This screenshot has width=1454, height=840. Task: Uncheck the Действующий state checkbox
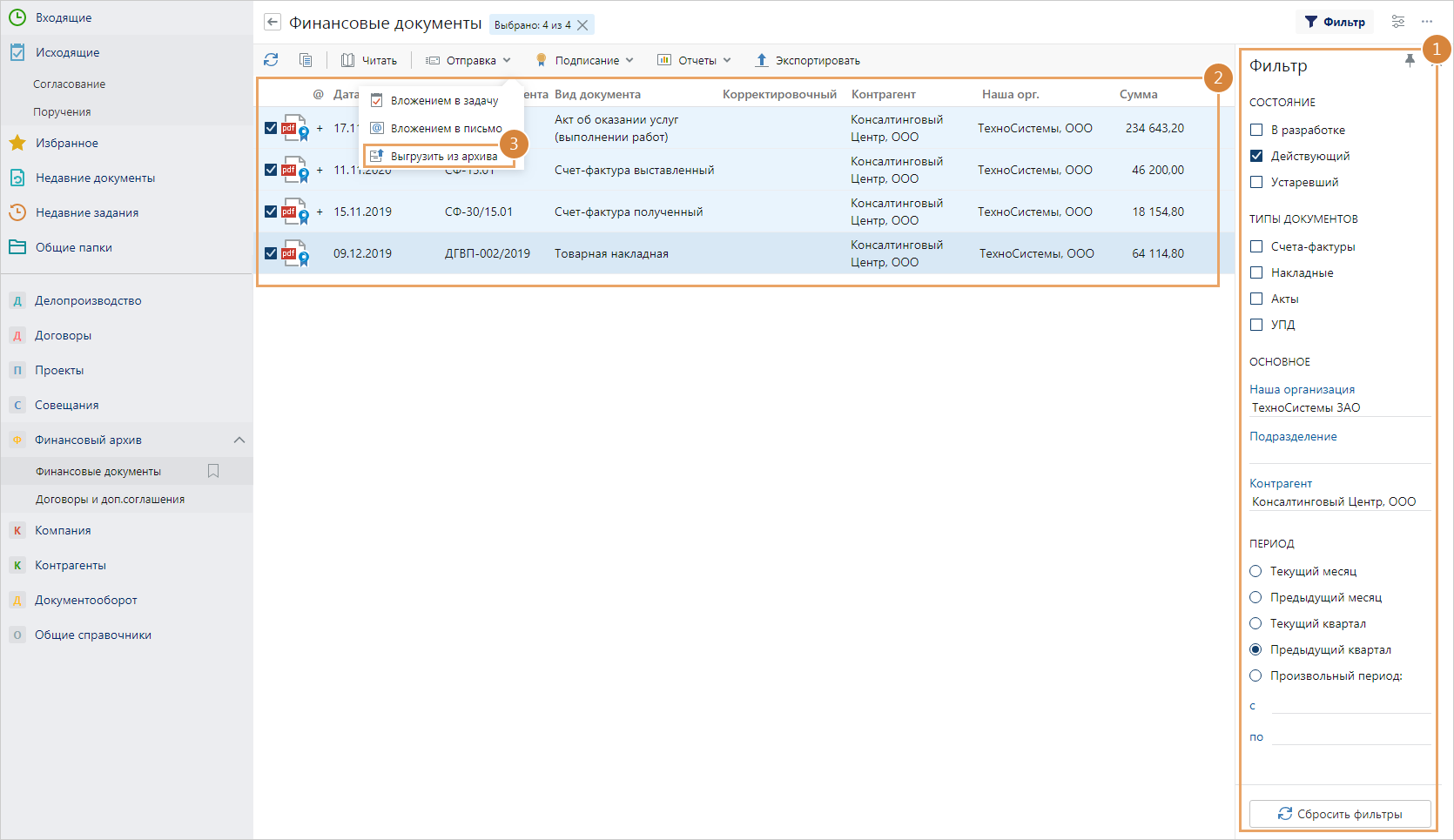1256,156
